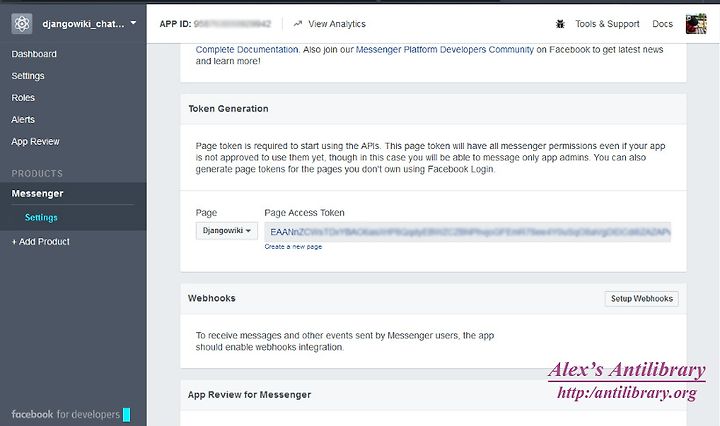Open the bug report icon
Screen dimensions: 720x426
coord(560,24)
